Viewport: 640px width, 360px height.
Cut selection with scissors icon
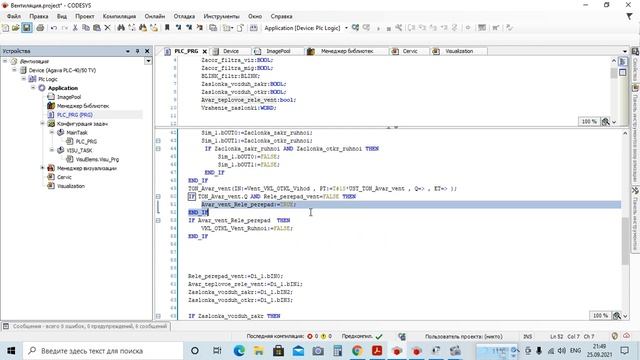coord(75,28)
